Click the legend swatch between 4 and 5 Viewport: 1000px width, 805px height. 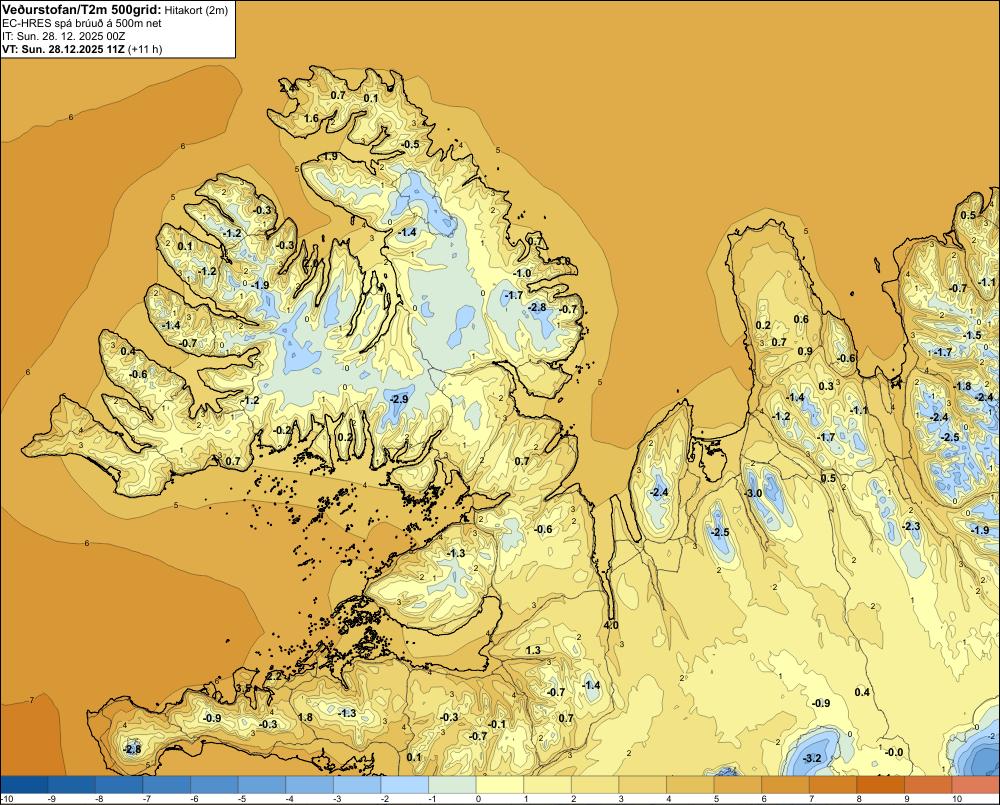coord(691,784)
